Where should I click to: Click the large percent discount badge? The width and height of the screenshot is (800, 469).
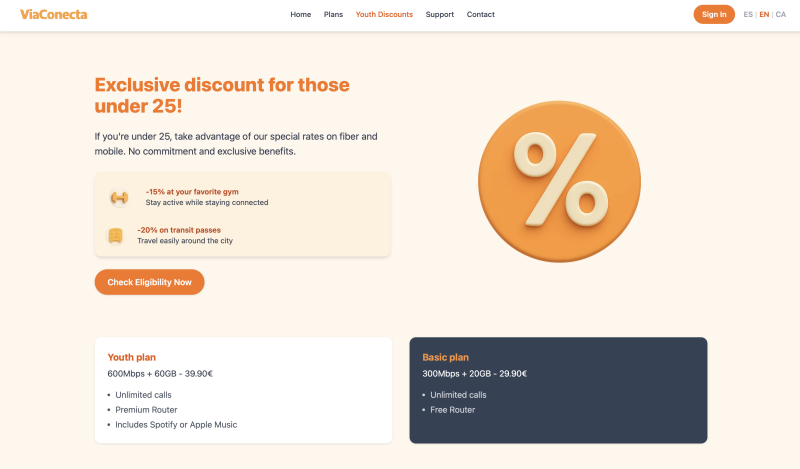[x=559, y=181]
